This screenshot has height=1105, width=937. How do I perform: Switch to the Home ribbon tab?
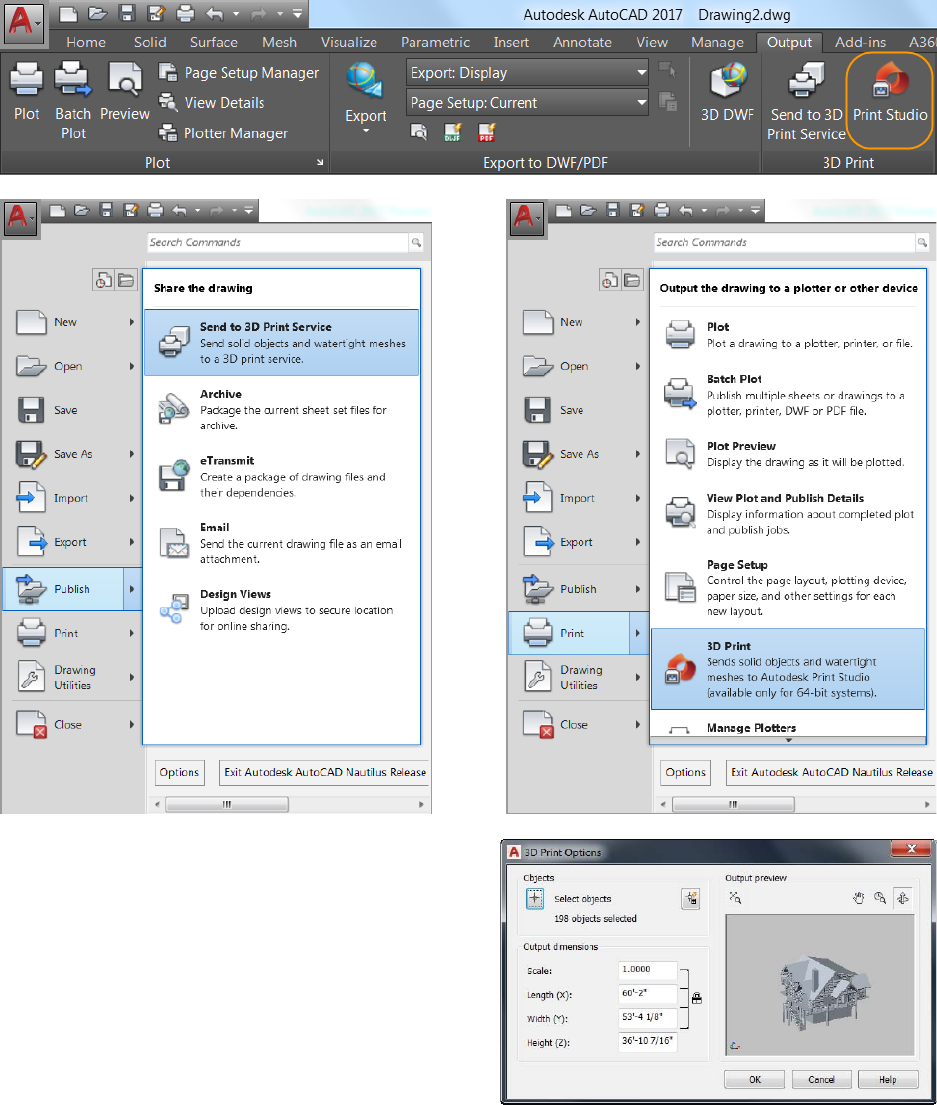pyautogui.click(x=86, y=42)
